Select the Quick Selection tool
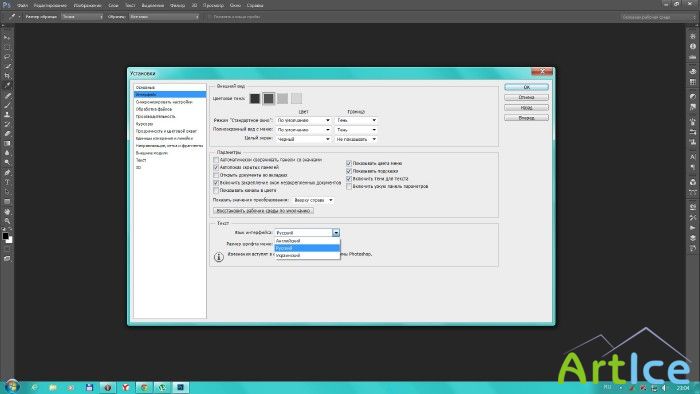This screenshot has height=394, width=700. pos(7,66)
